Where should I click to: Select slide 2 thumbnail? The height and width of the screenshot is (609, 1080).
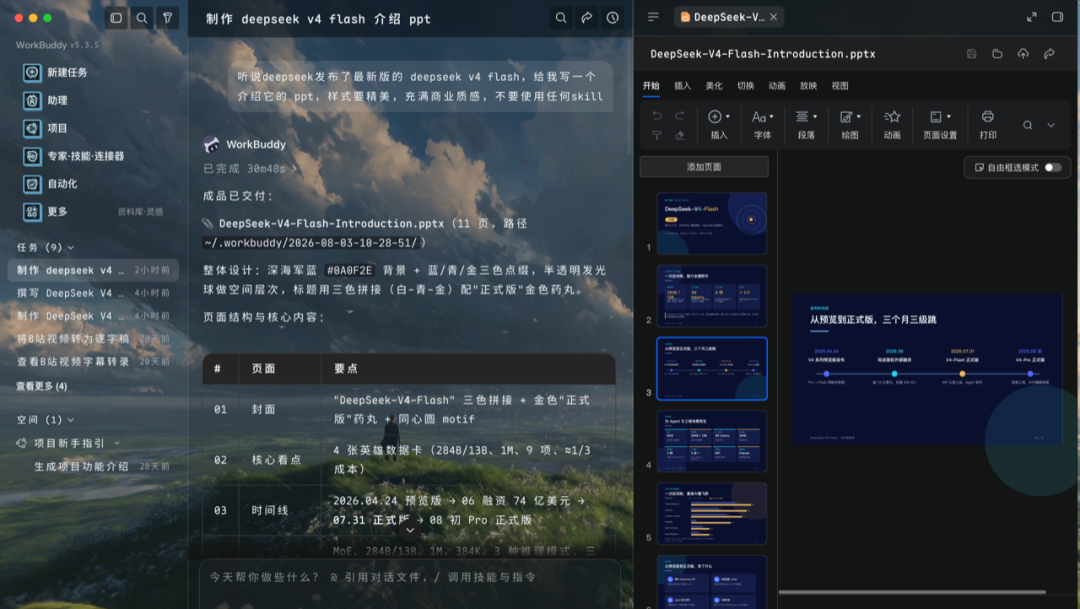pyautogui.click(x=712, y=296)
